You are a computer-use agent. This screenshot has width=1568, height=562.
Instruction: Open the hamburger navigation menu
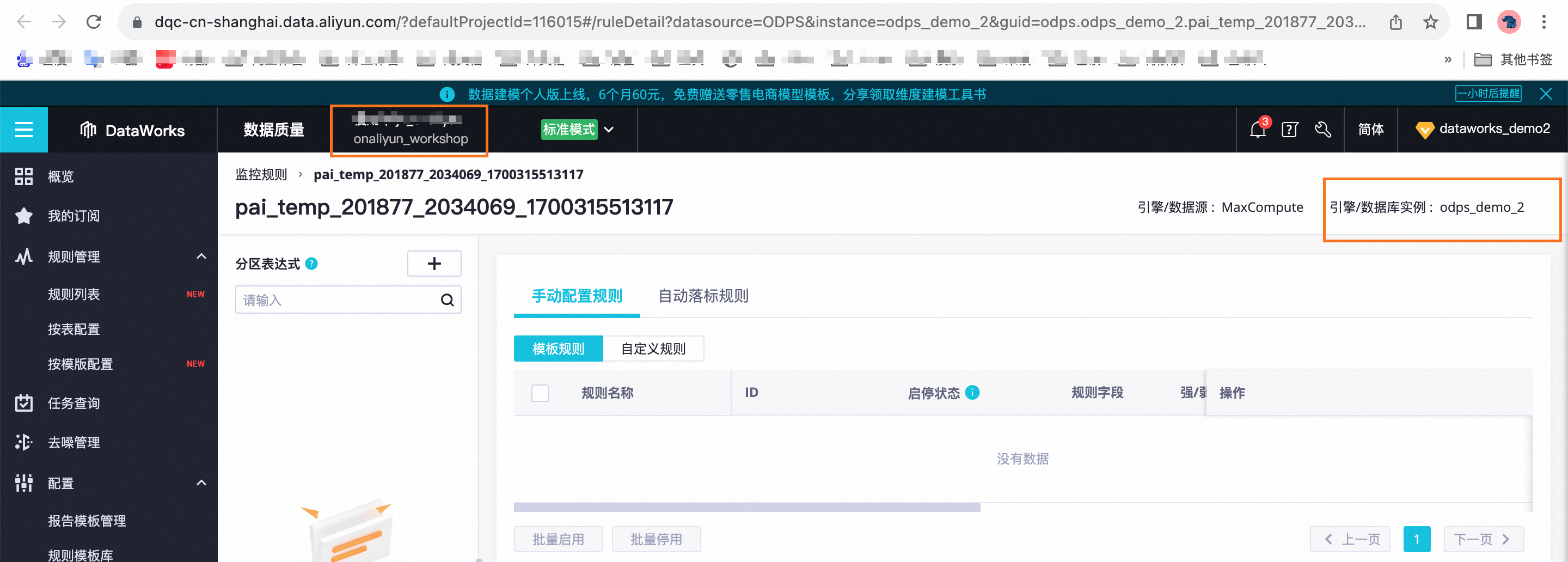[24, 130]
